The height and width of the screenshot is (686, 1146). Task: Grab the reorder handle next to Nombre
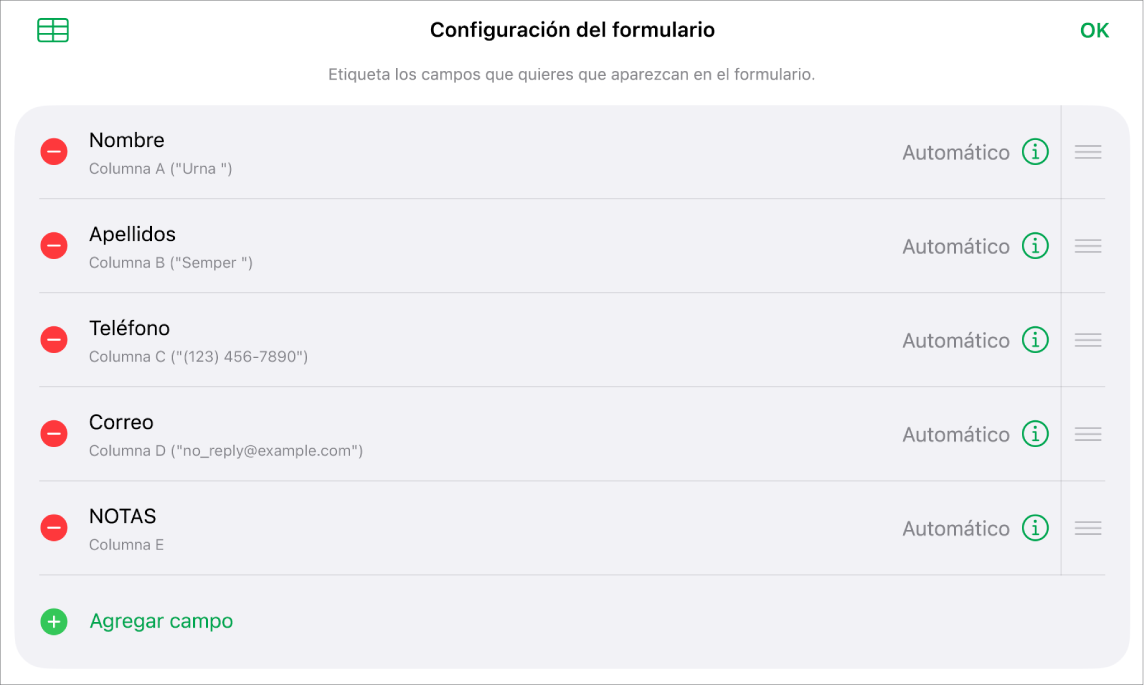1087,151
